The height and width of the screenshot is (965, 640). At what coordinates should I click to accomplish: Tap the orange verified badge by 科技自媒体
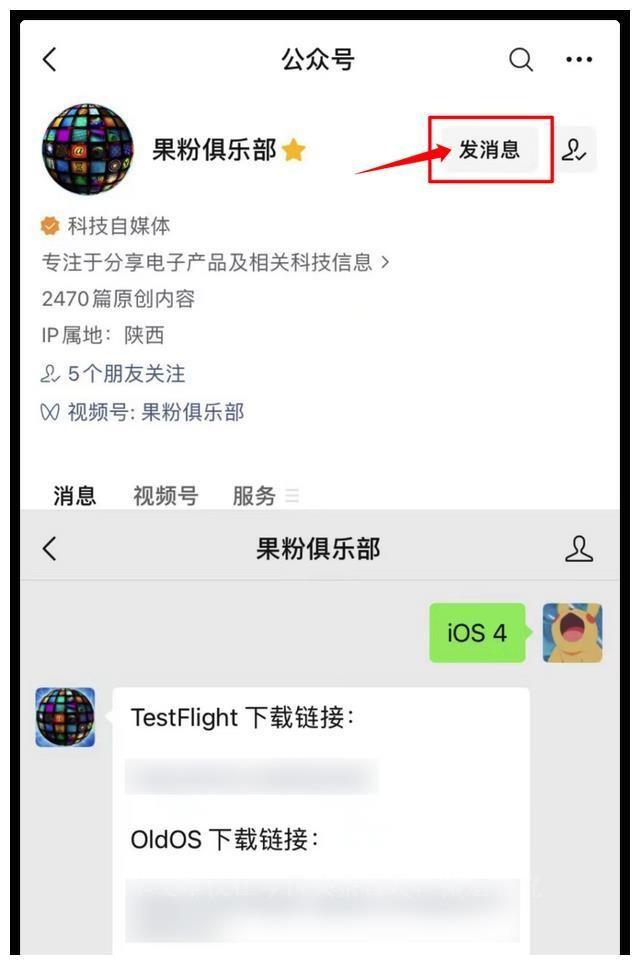50,226
